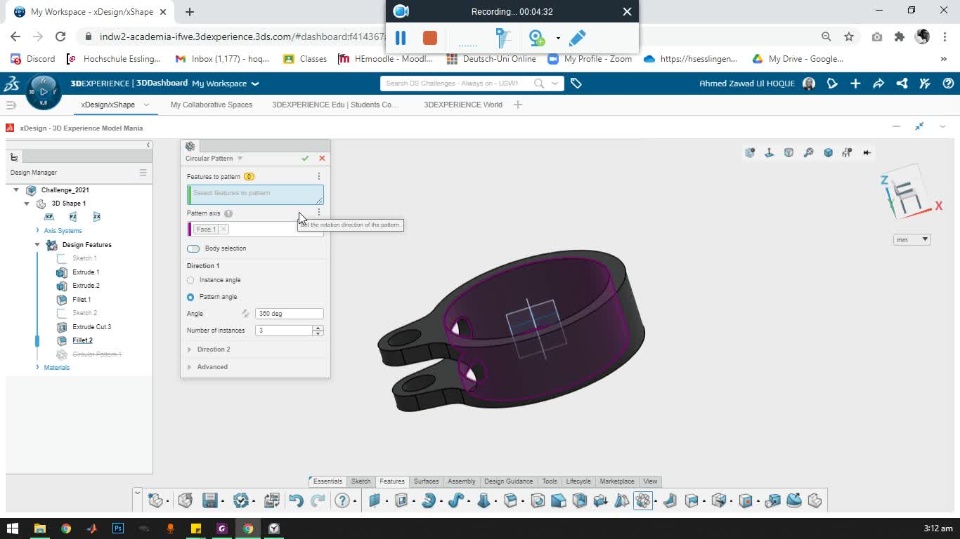Select the Instance angle radio button
Screen dimensions: 960x539
[190, 280]
